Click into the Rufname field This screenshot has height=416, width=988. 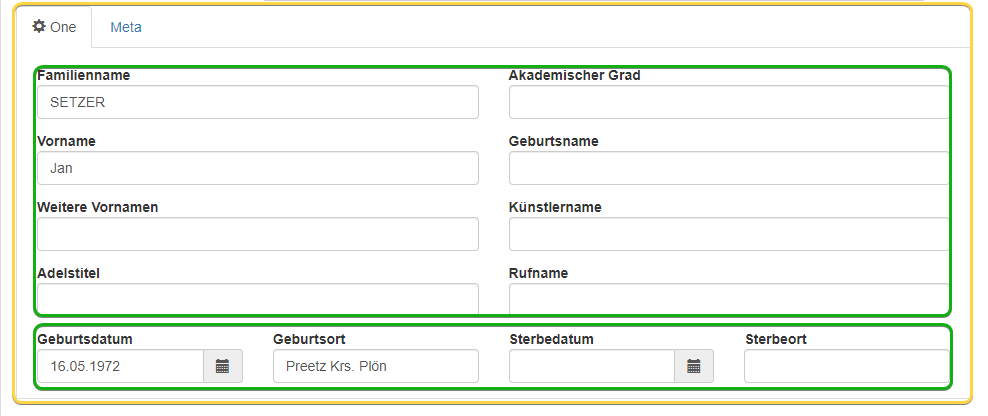(729, 299)
